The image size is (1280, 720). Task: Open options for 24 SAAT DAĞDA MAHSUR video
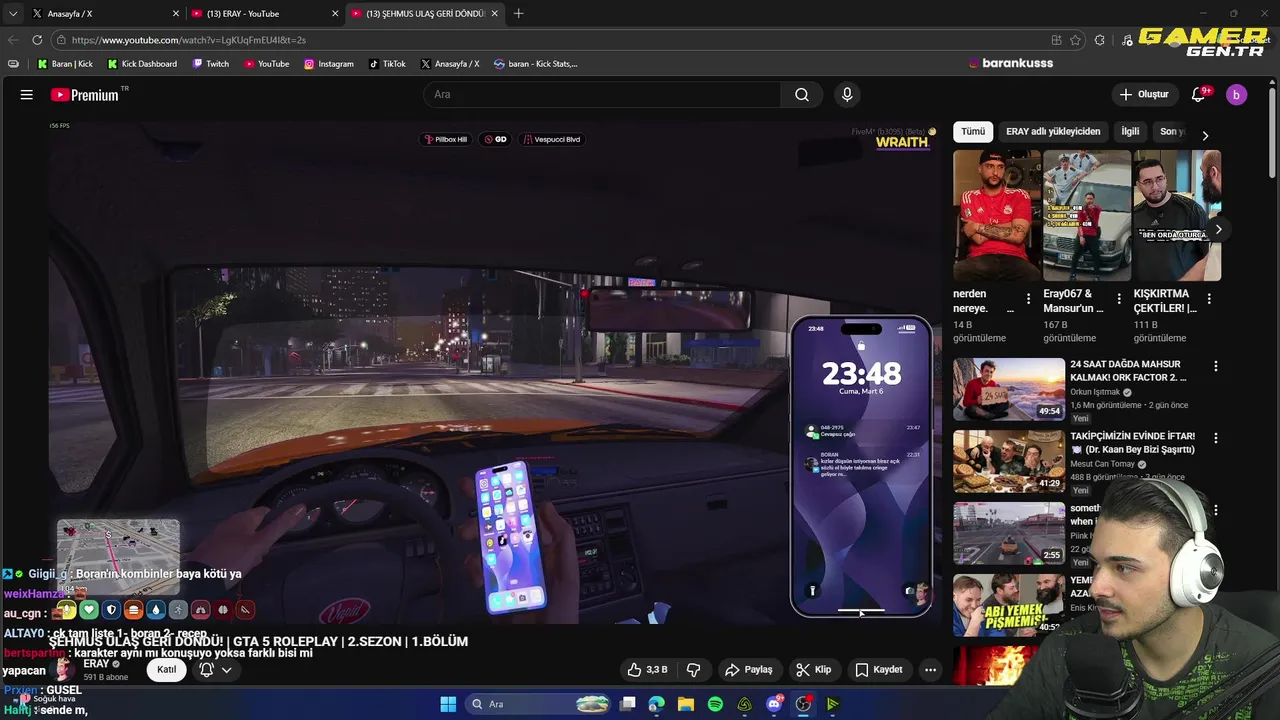(1216, 367)
